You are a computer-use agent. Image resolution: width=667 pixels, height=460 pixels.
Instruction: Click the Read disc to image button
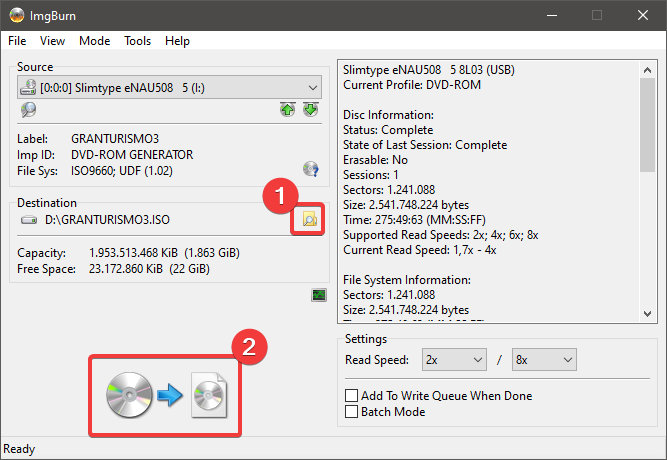(x=168, y=394)
